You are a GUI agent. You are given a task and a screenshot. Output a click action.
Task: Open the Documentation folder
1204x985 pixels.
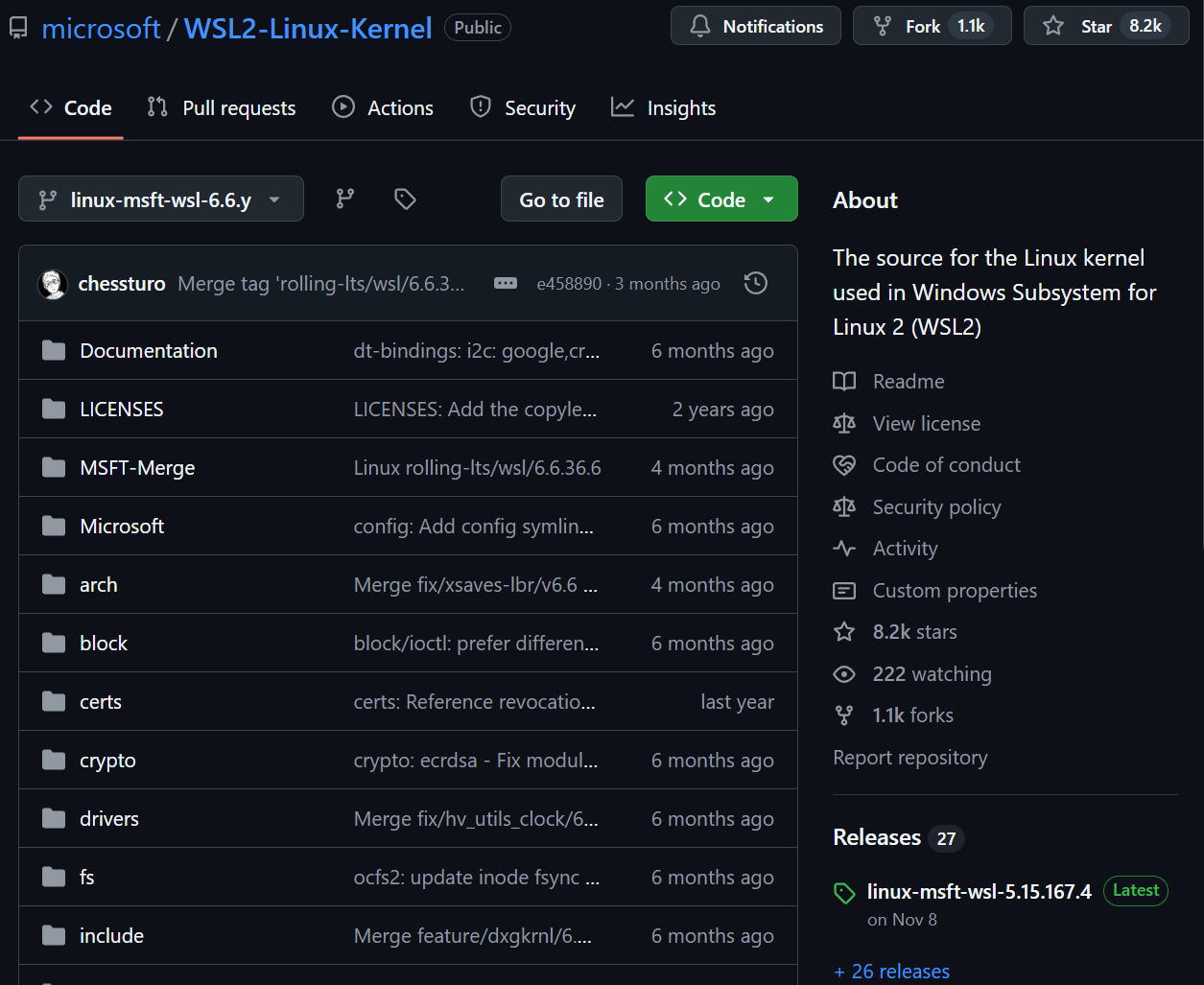coord(149,351)
